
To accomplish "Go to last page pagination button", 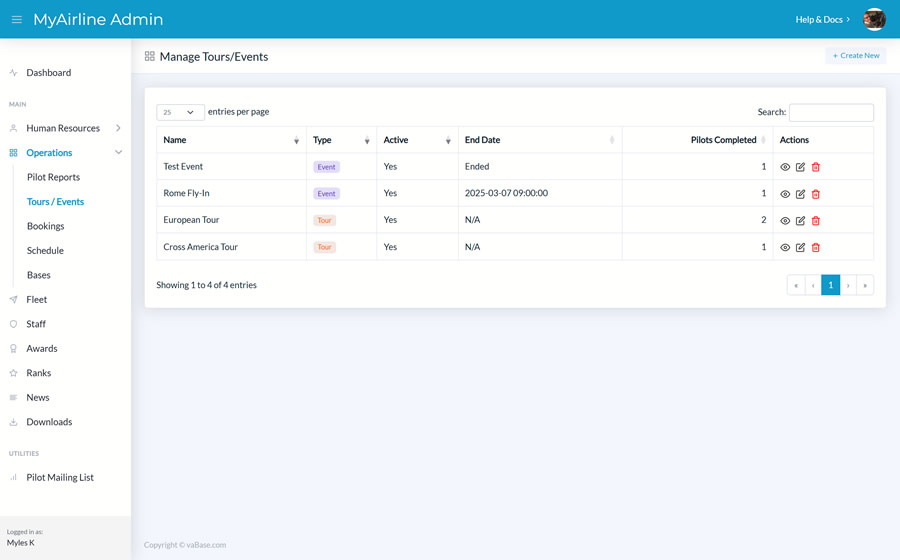I will [x=865, y=285].
